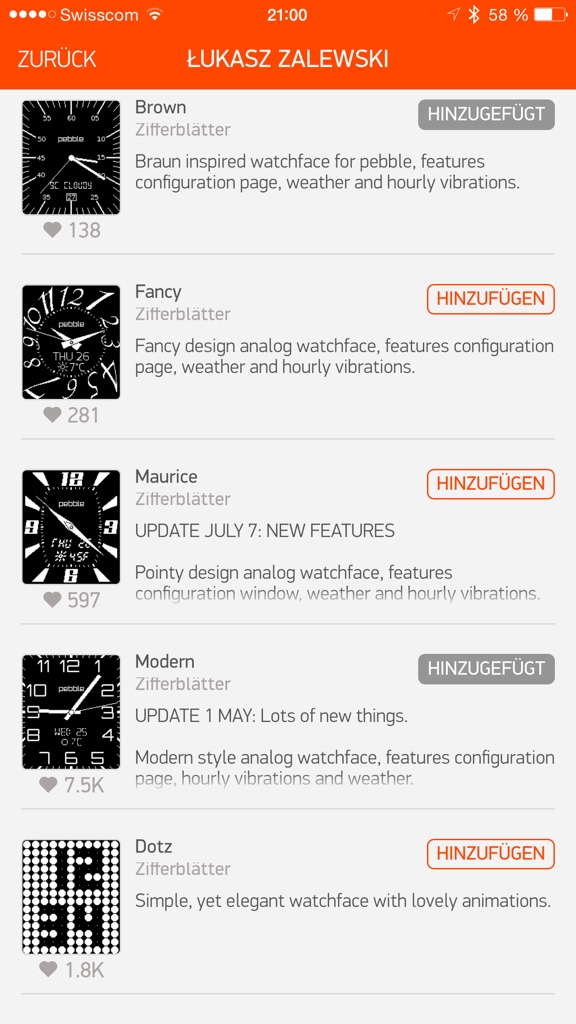Tap the heart icon under Brown watchface
The width and height of the screenshot is (576, 1024).
(x=52, y=229)
